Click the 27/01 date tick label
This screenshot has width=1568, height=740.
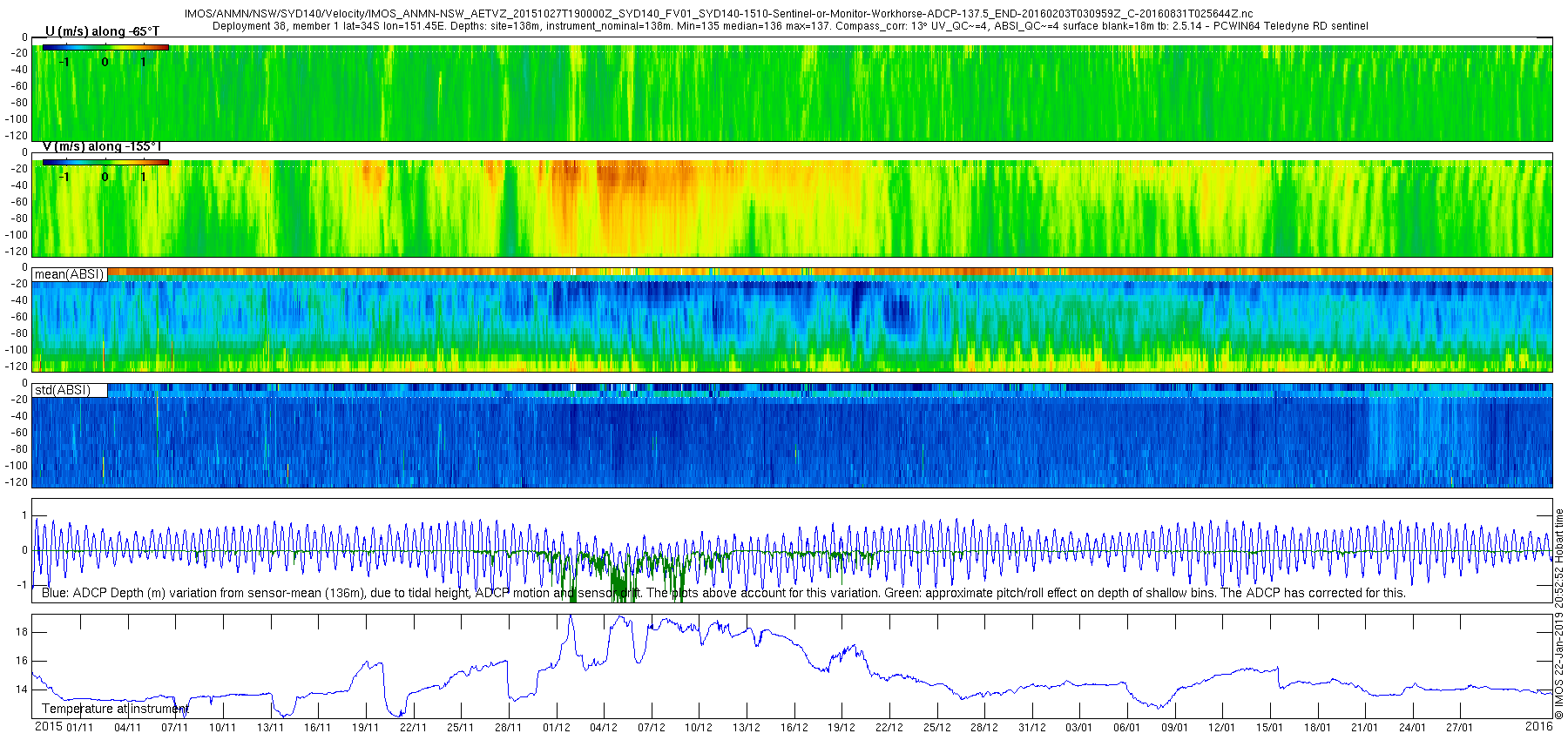pos(1459,728)
